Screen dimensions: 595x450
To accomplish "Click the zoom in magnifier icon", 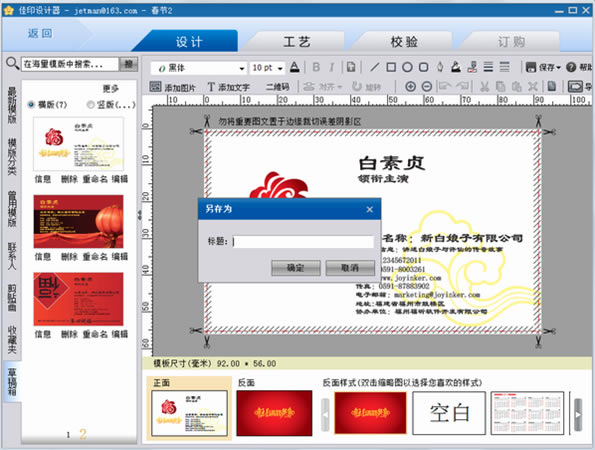I will (x=410, y=87).
